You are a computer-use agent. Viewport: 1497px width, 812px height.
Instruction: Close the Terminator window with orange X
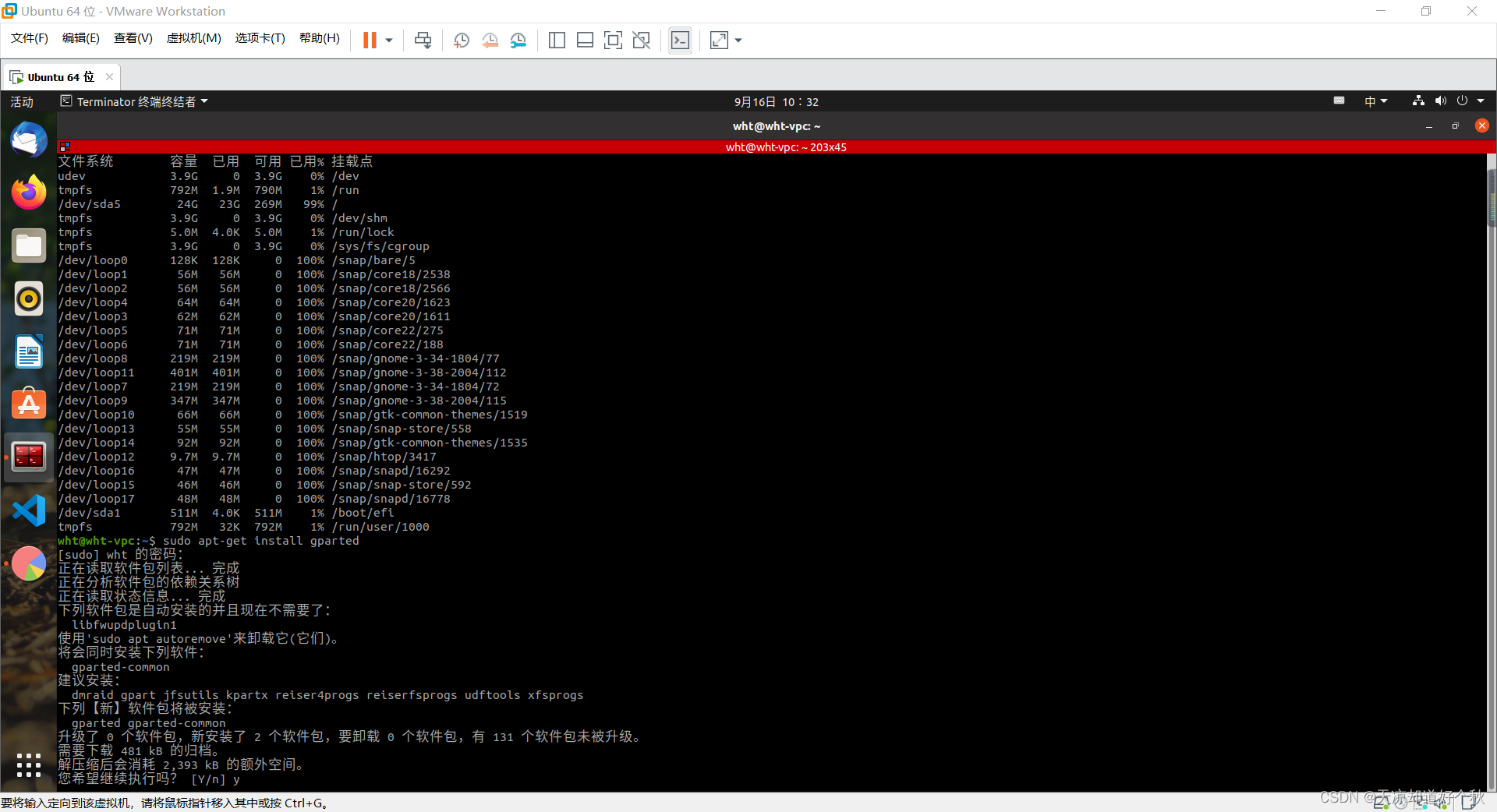click(x=1482, y=125)
